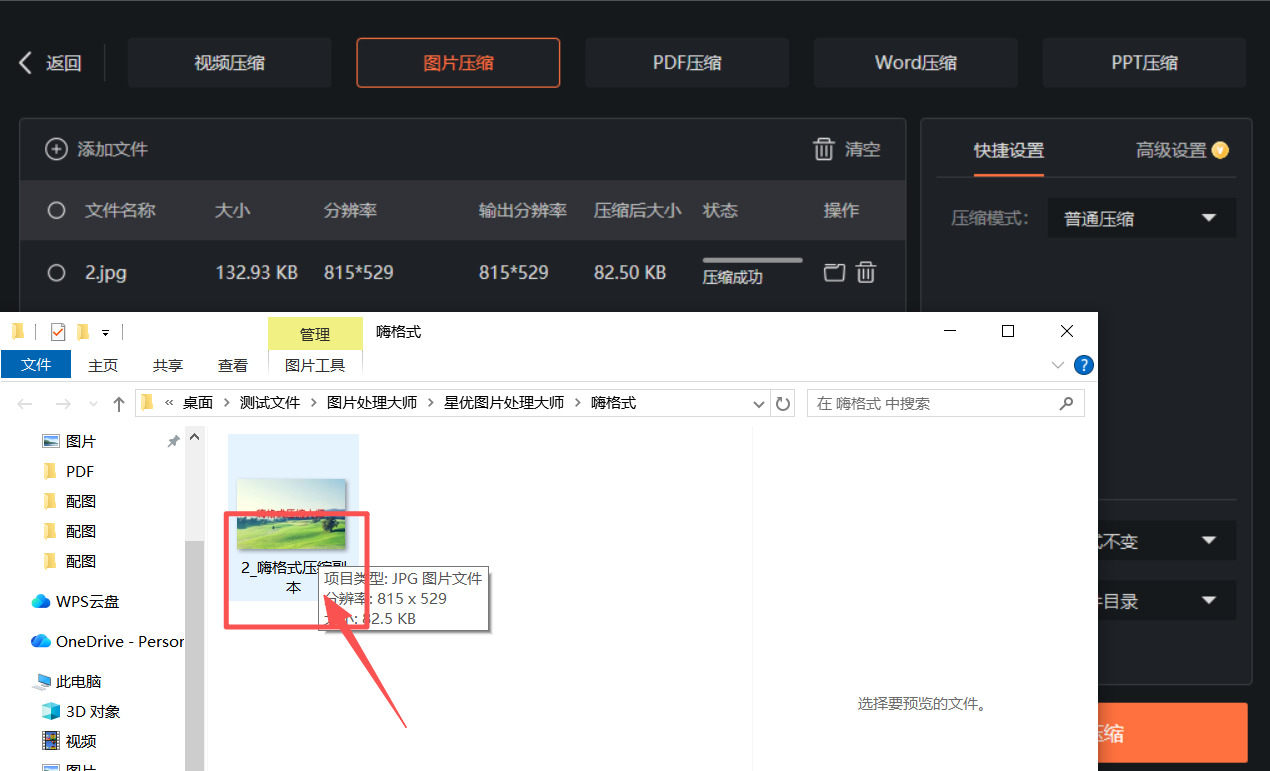Open the Explorer 文件 menu
This screenshot has width=1270, height=771.
(36, 365)
